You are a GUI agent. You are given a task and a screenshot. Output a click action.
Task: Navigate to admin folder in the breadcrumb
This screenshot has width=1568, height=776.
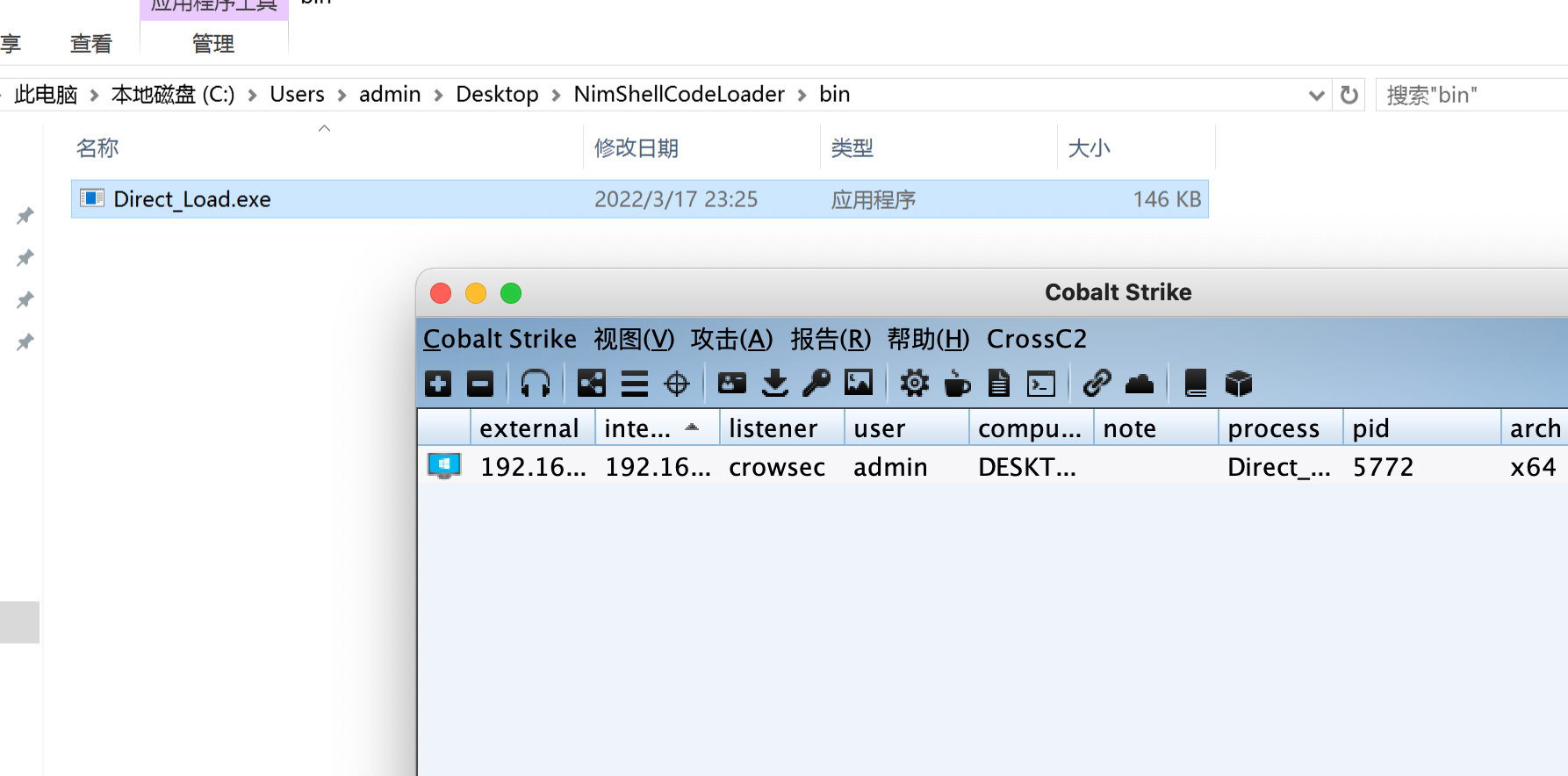coord(390,94)
